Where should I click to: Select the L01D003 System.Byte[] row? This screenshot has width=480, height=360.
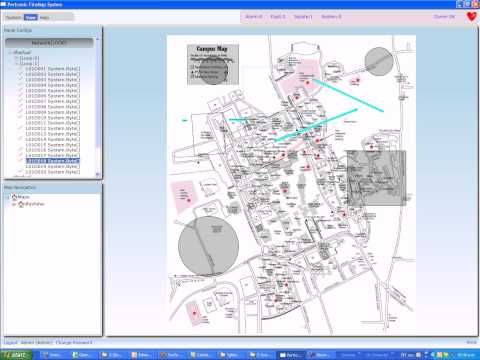53,80
